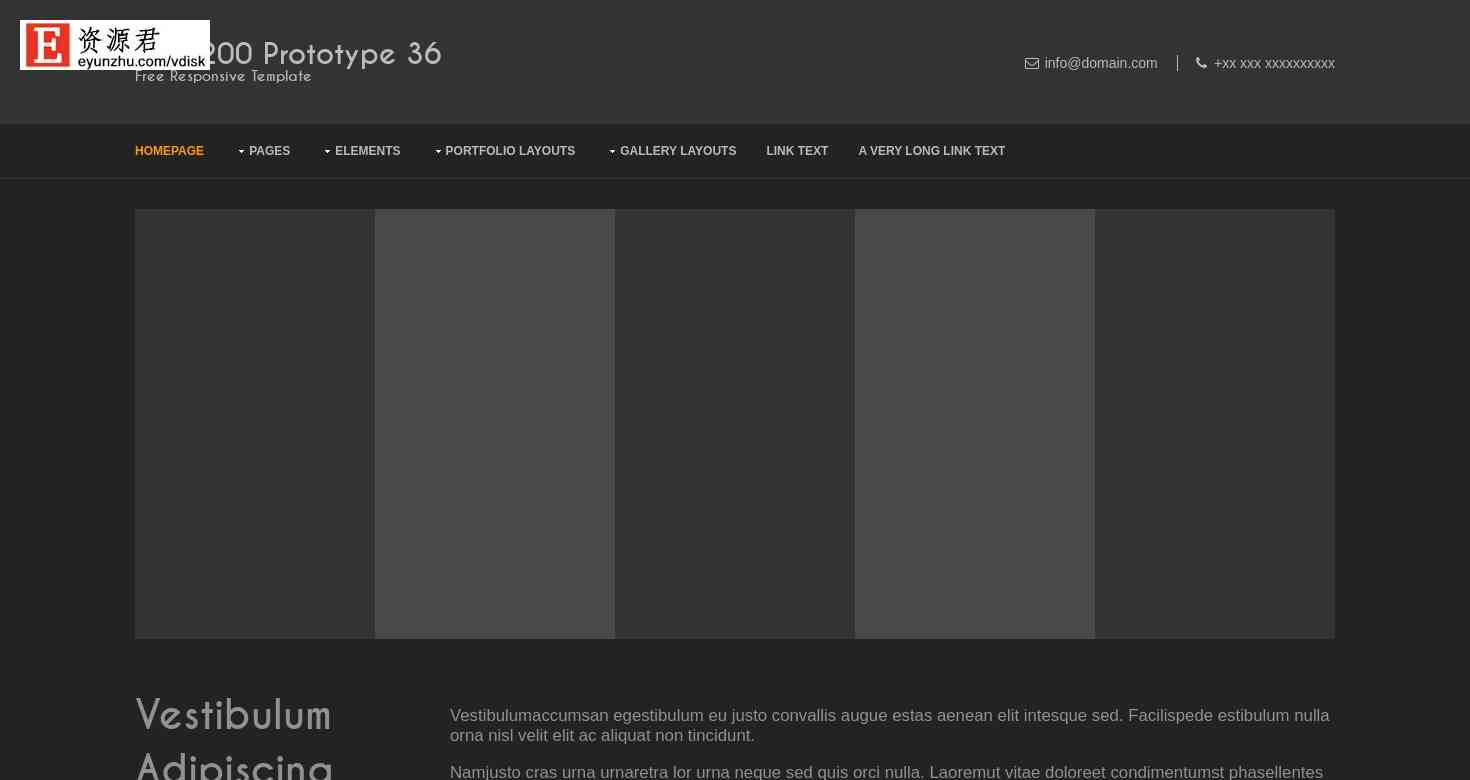
Task: Select the last slider panel on the right
Action: point(1215,424)
